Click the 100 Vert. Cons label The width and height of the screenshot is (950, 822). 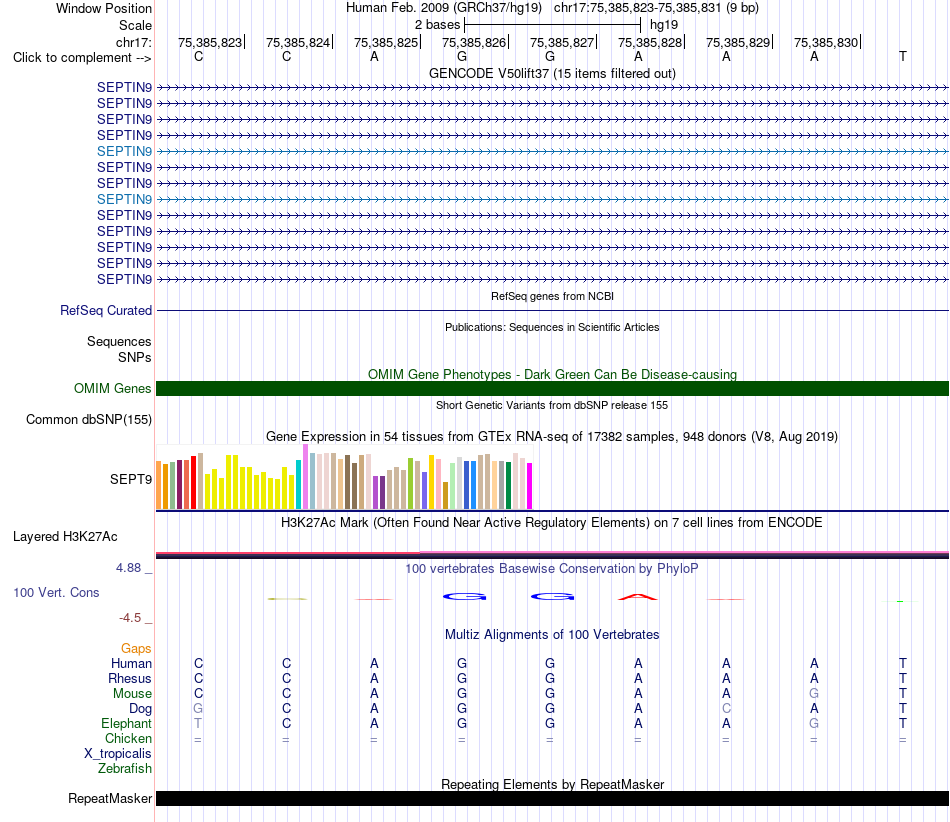click(56, 592)
